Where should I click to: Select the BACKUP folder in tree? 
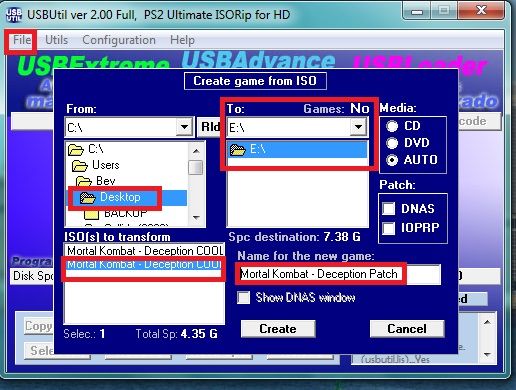[x=126, y=213]
